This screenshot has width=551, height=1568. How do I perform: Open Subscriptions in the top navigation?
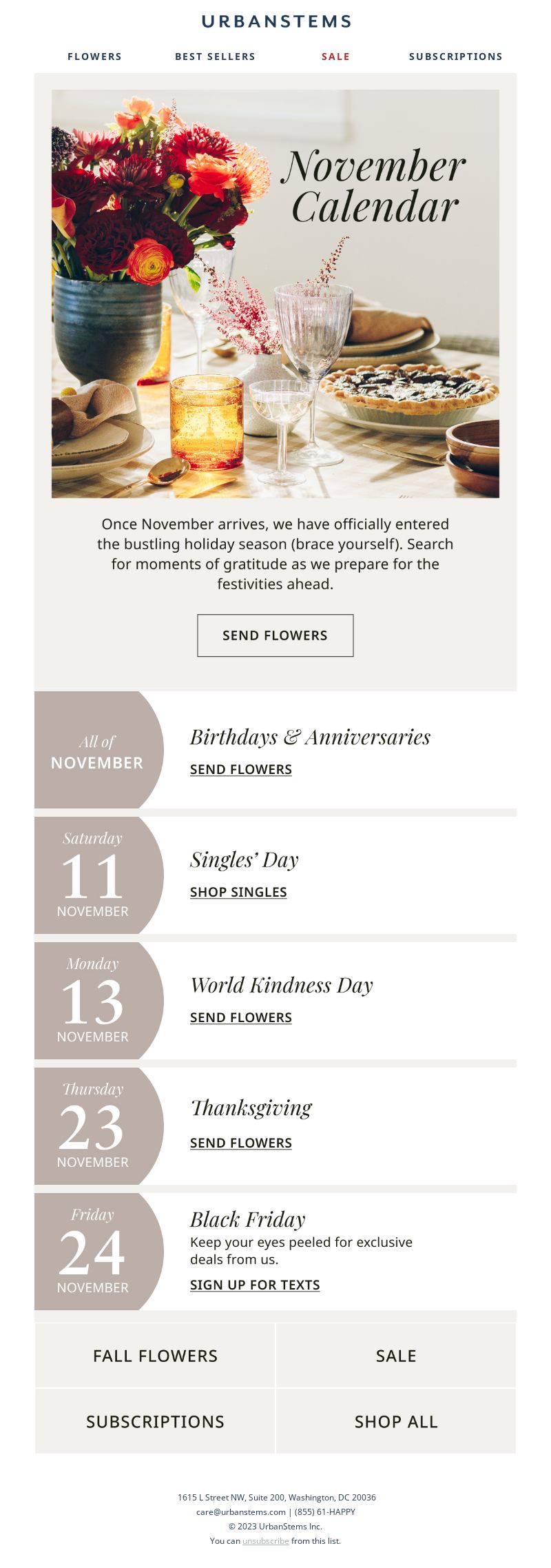(x=456, y=57)
